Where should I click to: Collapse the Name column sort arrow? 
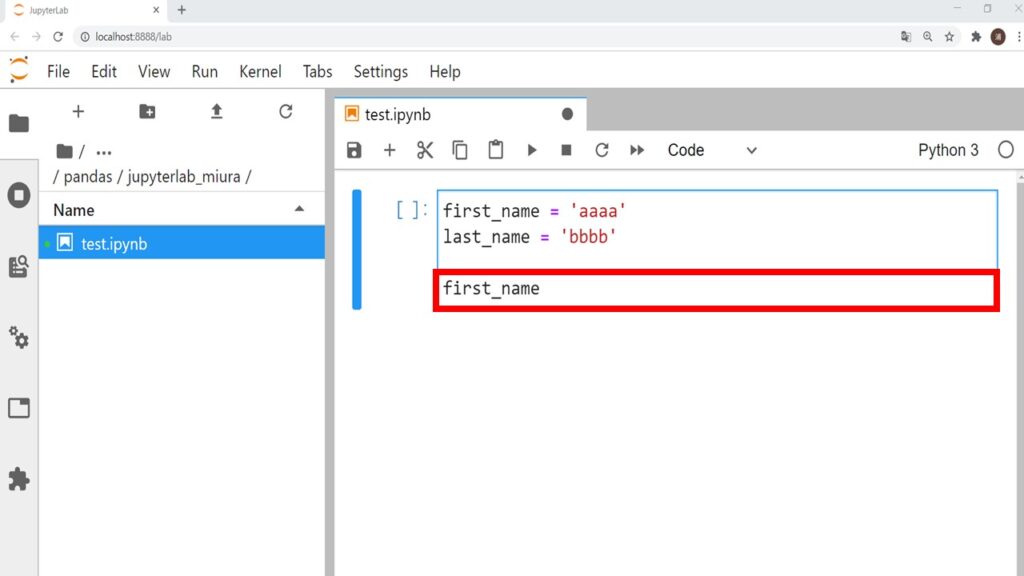(x=301, y=209)
